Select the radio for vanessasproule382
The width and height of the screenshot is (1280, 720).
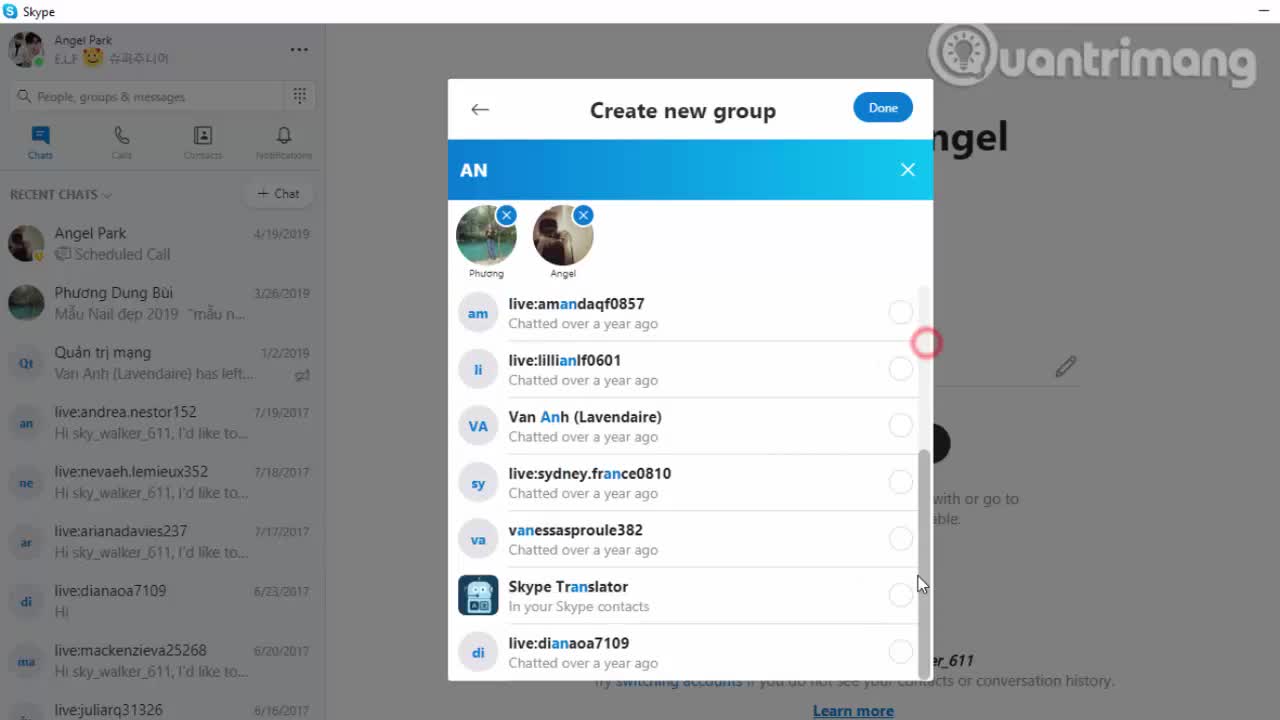tap(900, 539)
